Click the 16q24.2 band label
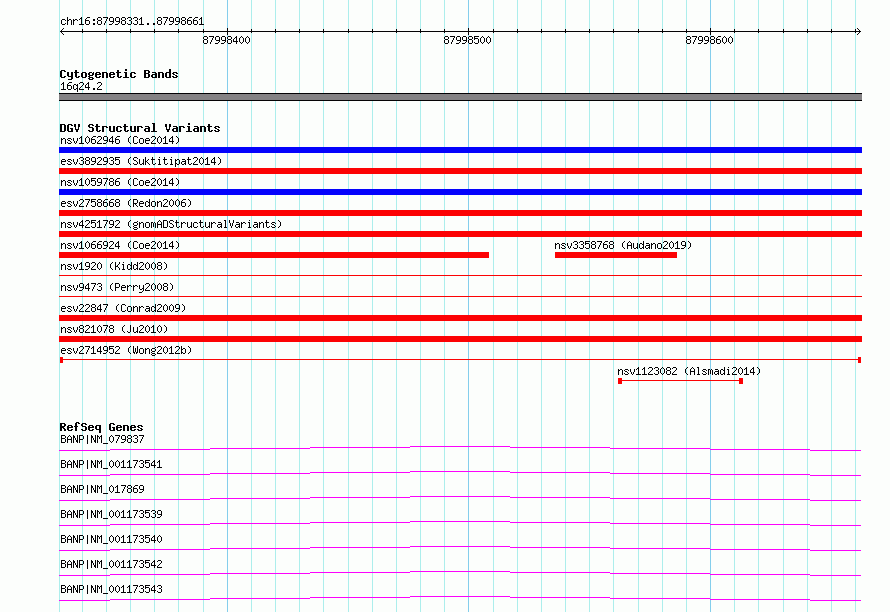Viewport: 890px width, 612px height. pos(81,86)
